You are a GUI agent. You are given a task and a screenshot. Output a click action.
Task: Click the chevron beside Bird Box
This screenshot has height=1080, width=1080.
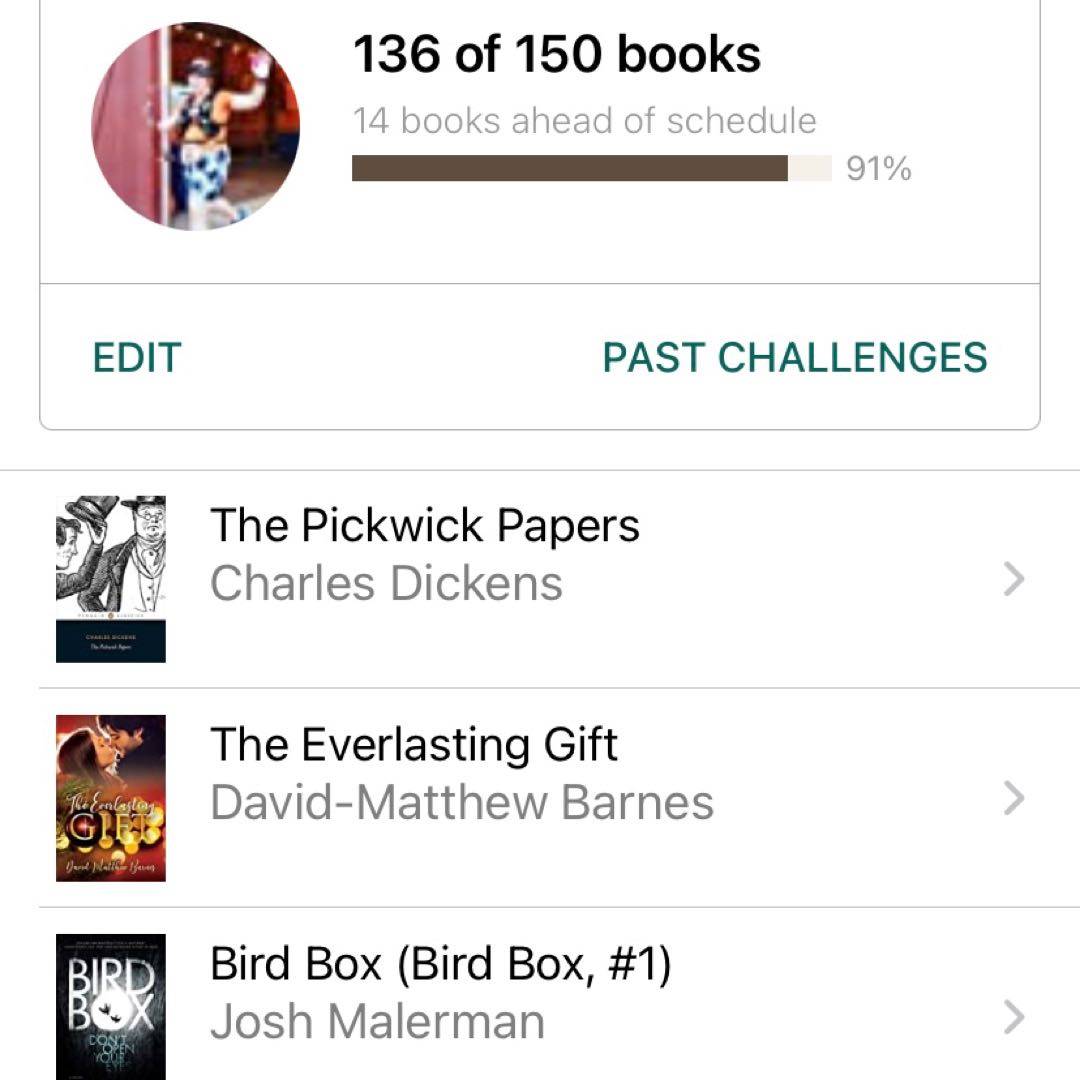pos(1014,1018)
